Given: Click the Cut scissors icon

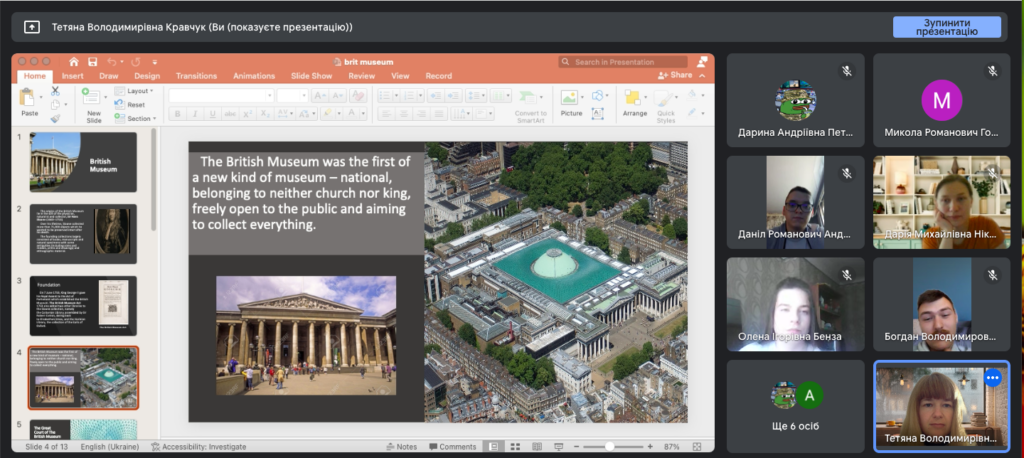Looking at the screenshot, I should tap(55, 91).
